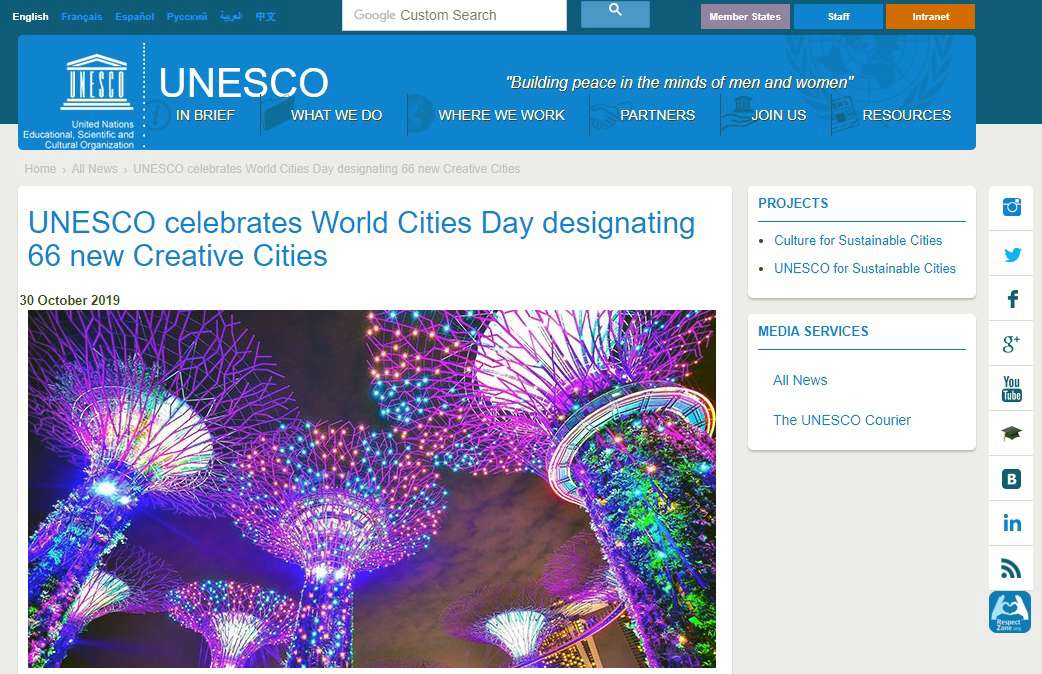This screenshot has height=674, width=1042.
Task: Click the Member States button
Action: (x=745, y=17)
